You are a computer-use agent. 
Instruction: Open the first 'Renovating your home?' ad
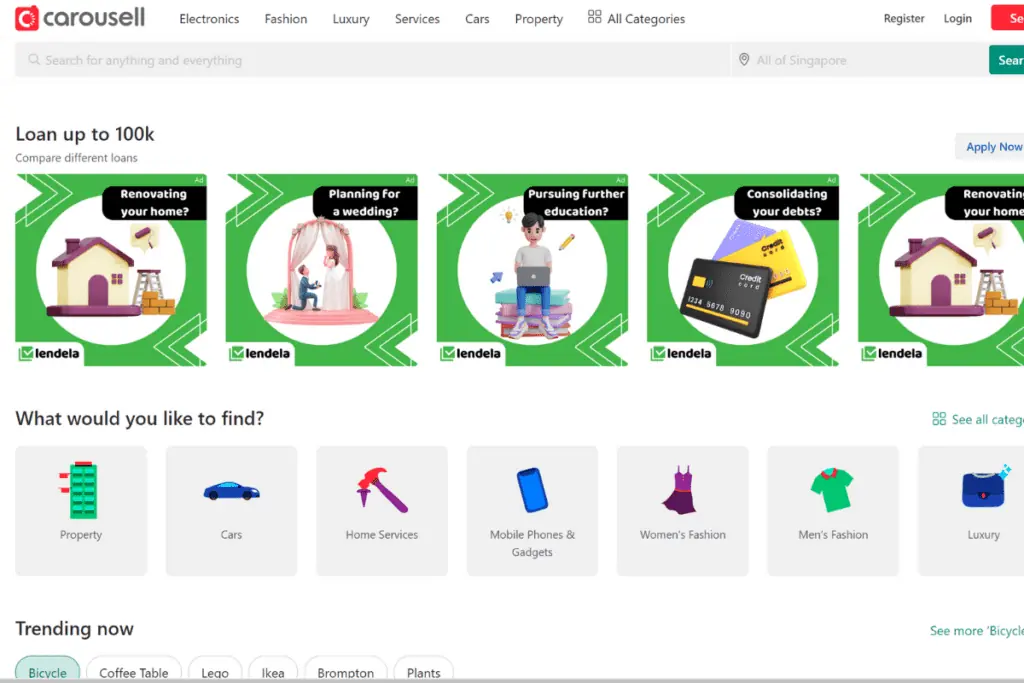111,270
